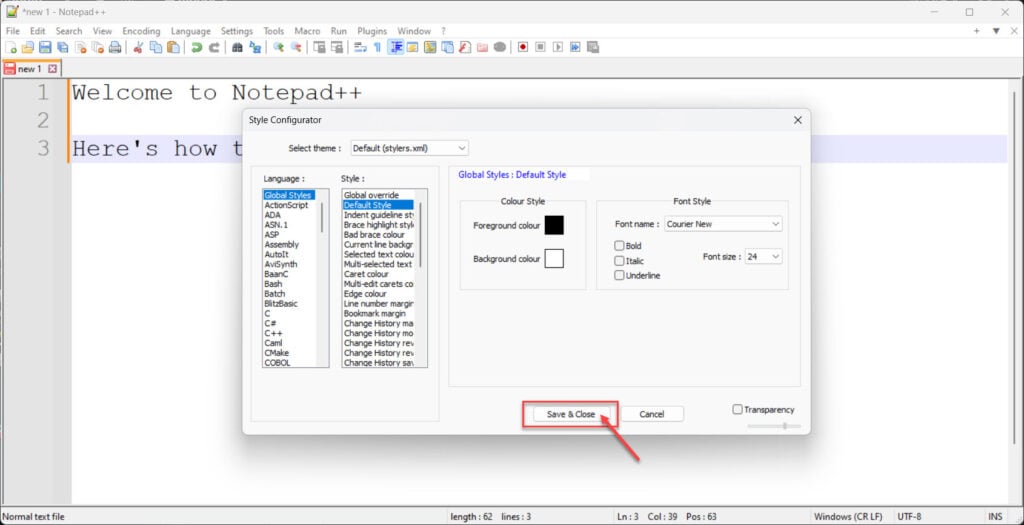Enable the Italic checkbox
The height and width of the screenshot is (525, 1024).
pyautogui.click(x=619, y=261)
